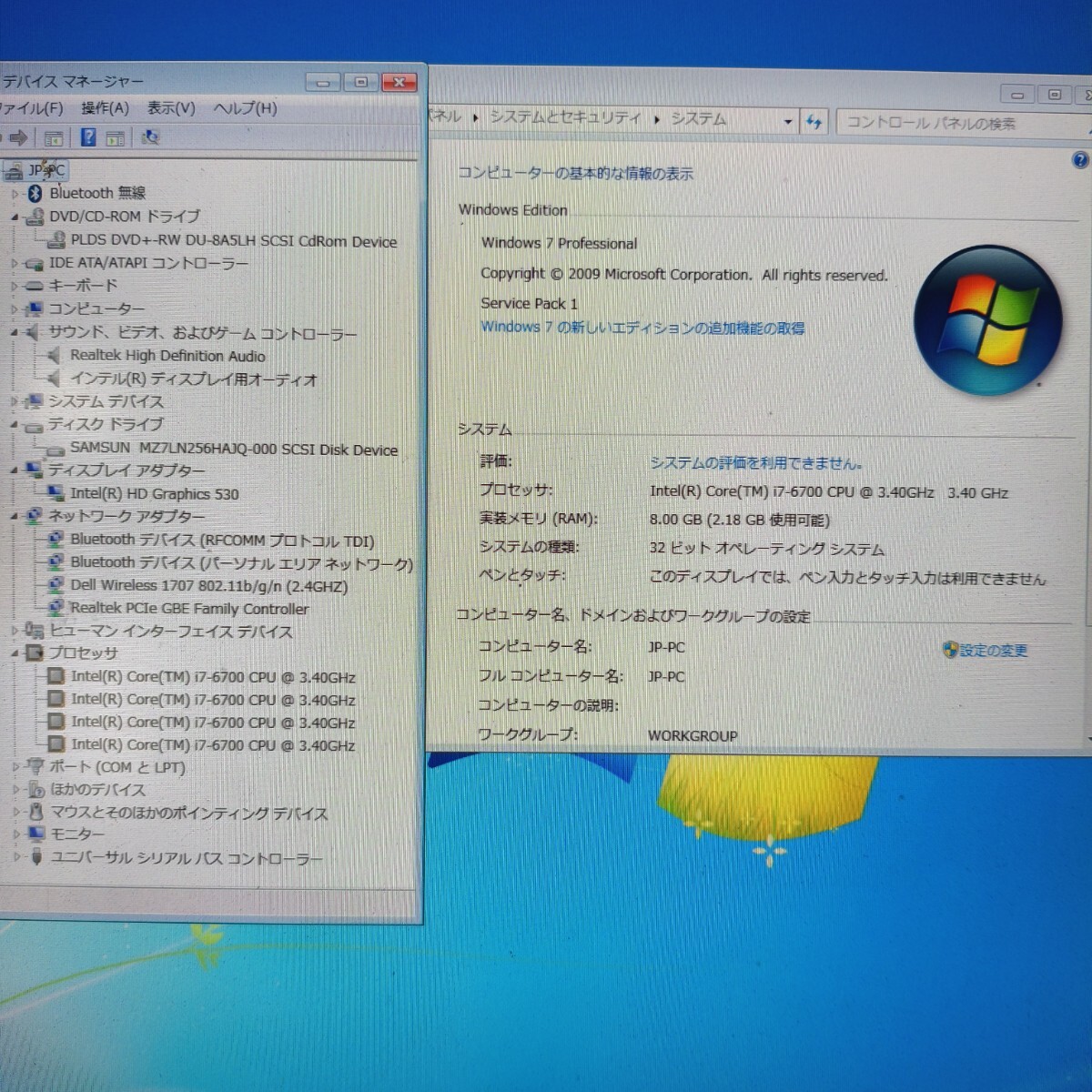Image resolution: width=1092 pixels, height=1092 pixels.
Task: Click the システムの評価を利用できません link
Action: point(756,463)
